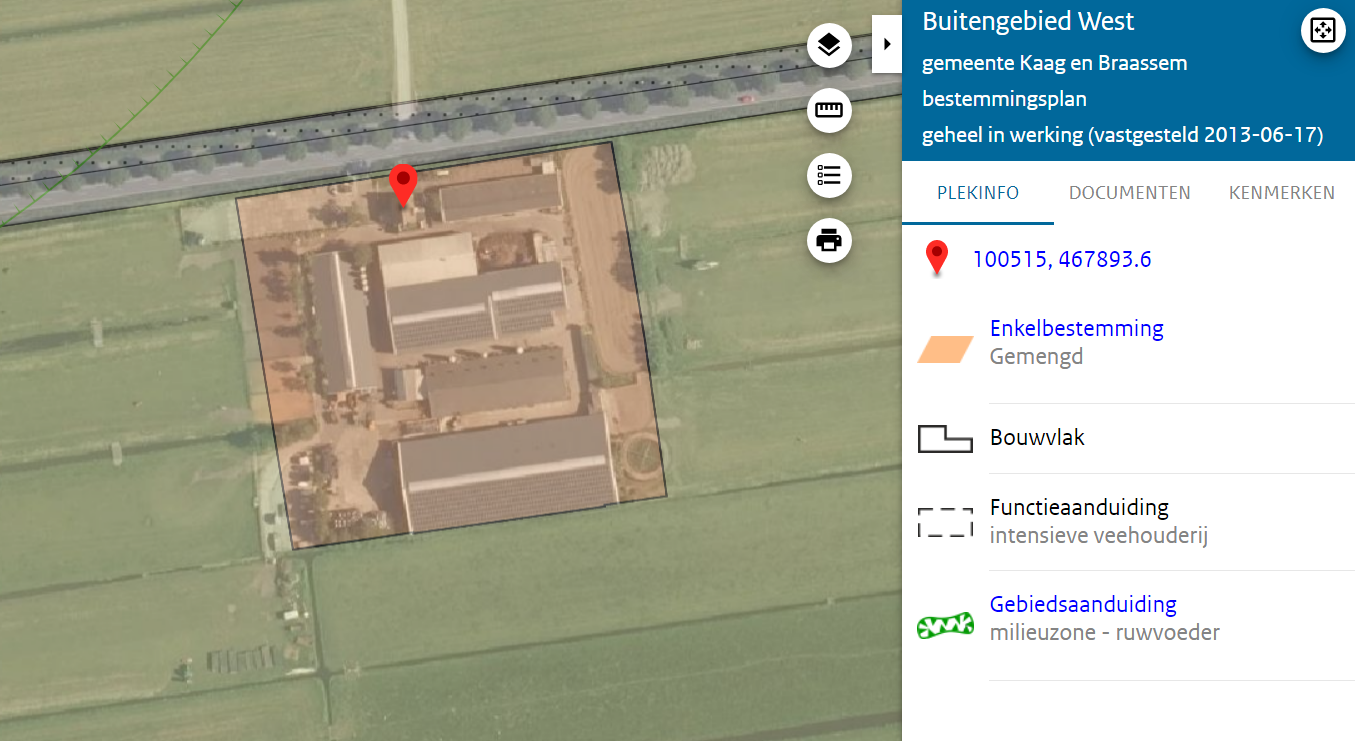Select the PLEKINFO tab
The width and height of the screenshot is (1355, 741).
click(x=977, y=192)
